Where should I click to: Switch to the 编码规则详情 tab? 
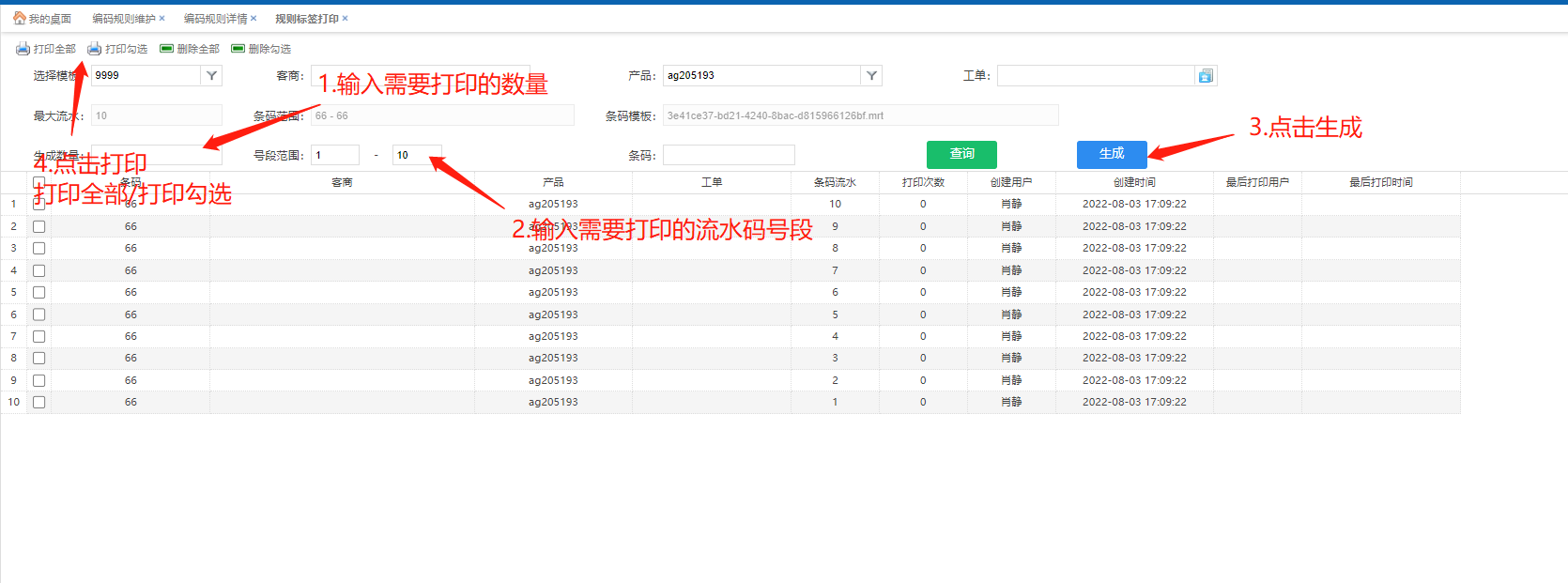(x=215, y=19)
